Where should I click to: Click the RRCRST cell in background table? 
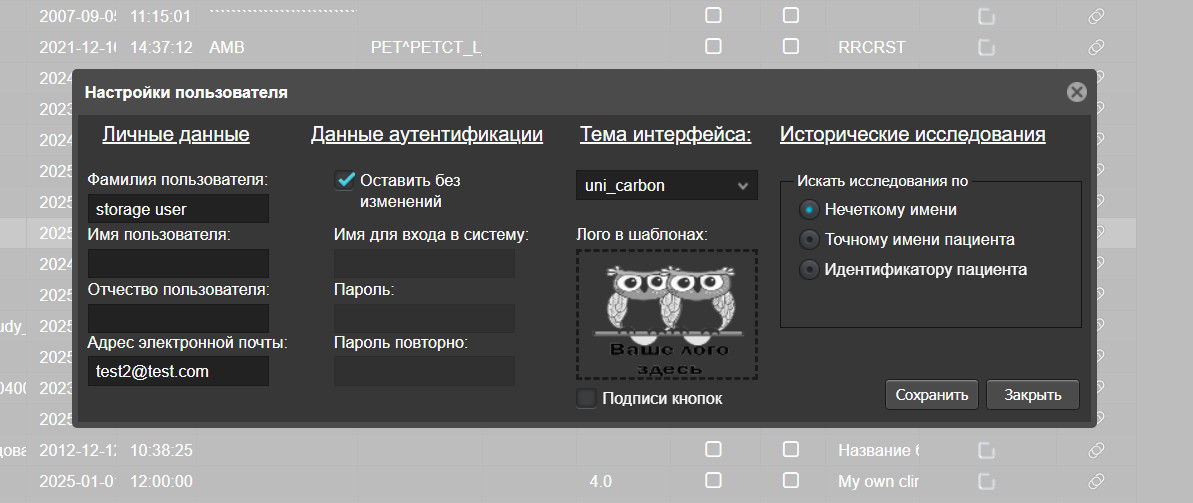[872, 47]
